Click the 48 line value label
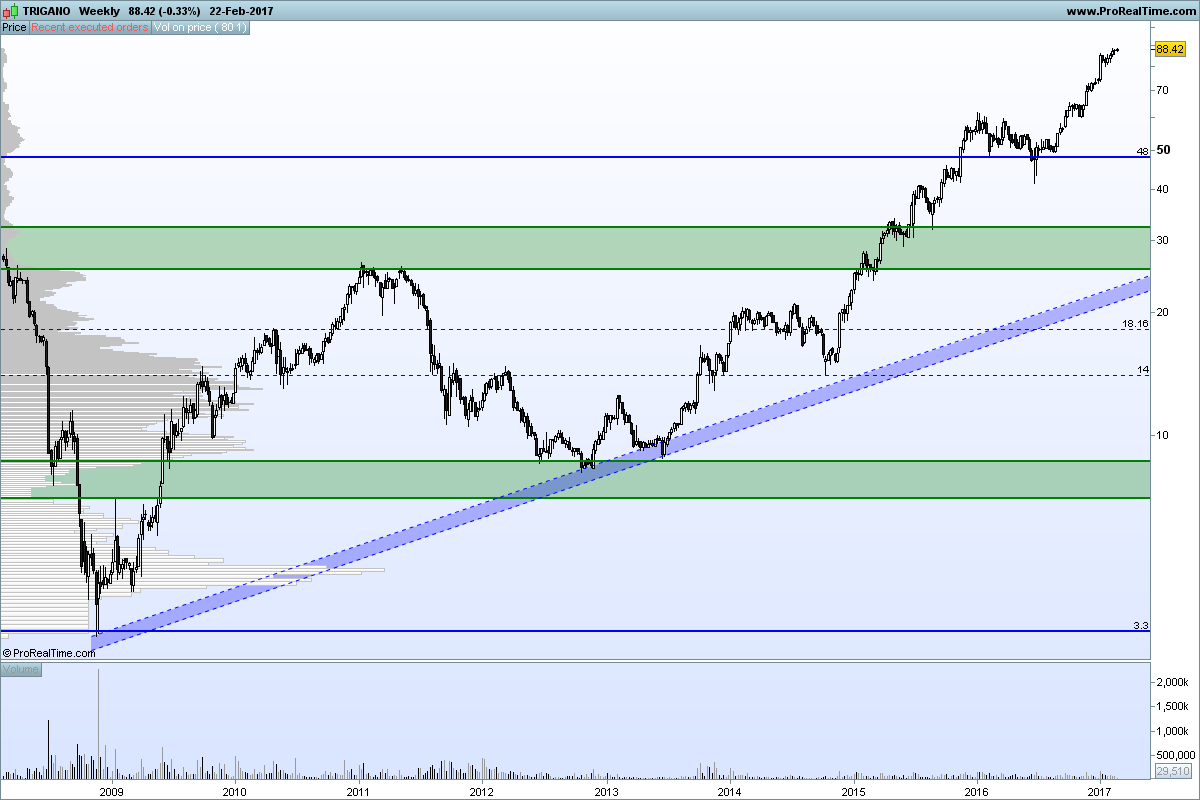Viewport: 1200px width, 800px height. tap(1143, 152)
